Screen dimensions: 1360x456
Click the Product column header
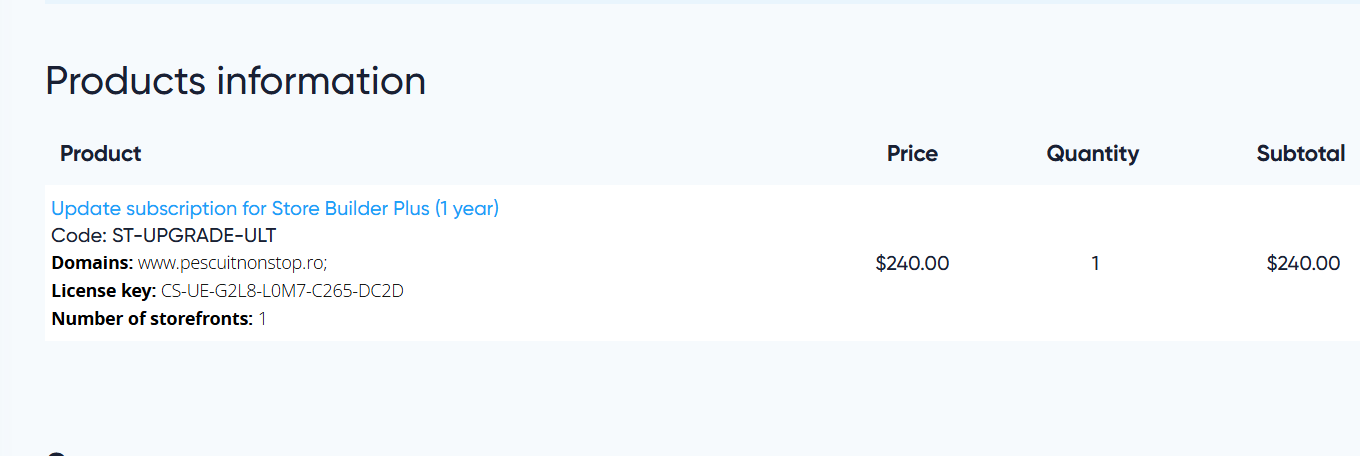pyautogui.click(x=101, y=154)
